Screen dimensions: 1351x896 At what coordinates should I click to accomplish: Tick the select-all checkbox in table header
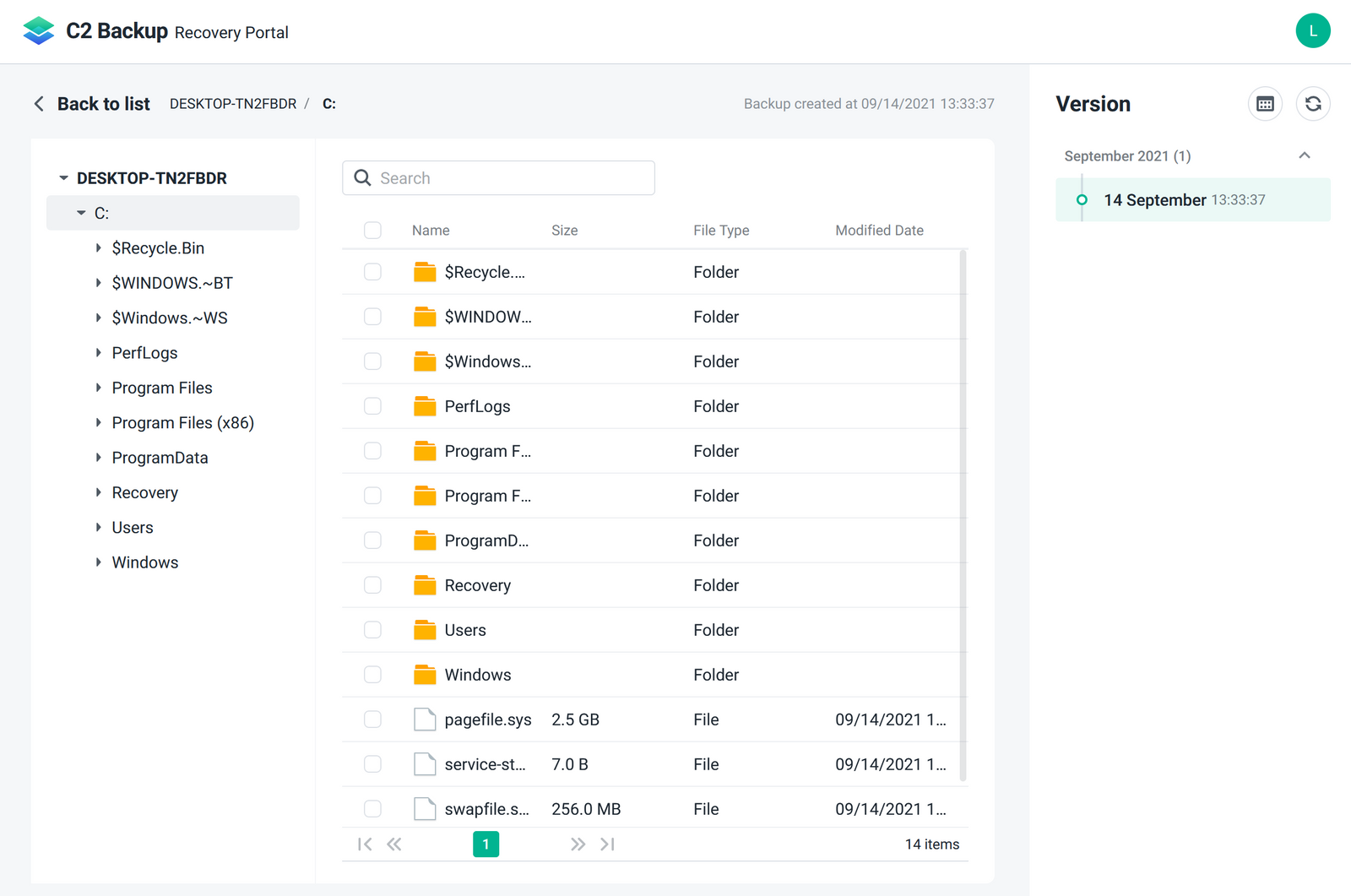(372, 231)
